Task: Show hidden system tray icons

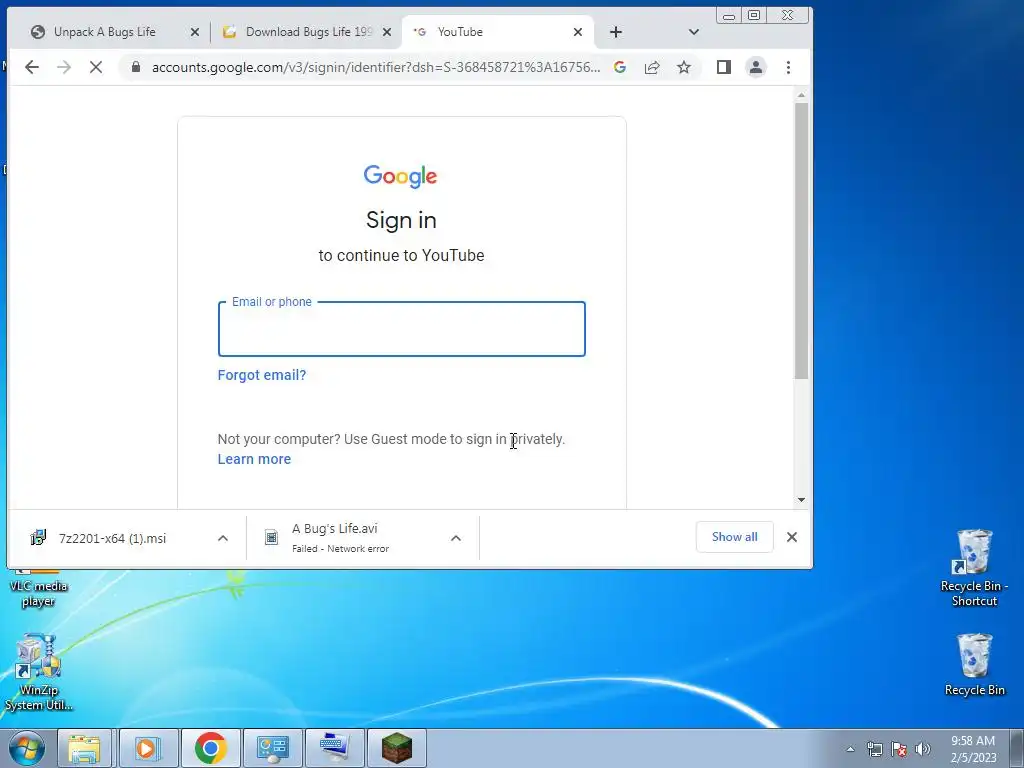Action: [x=850, y=749]
